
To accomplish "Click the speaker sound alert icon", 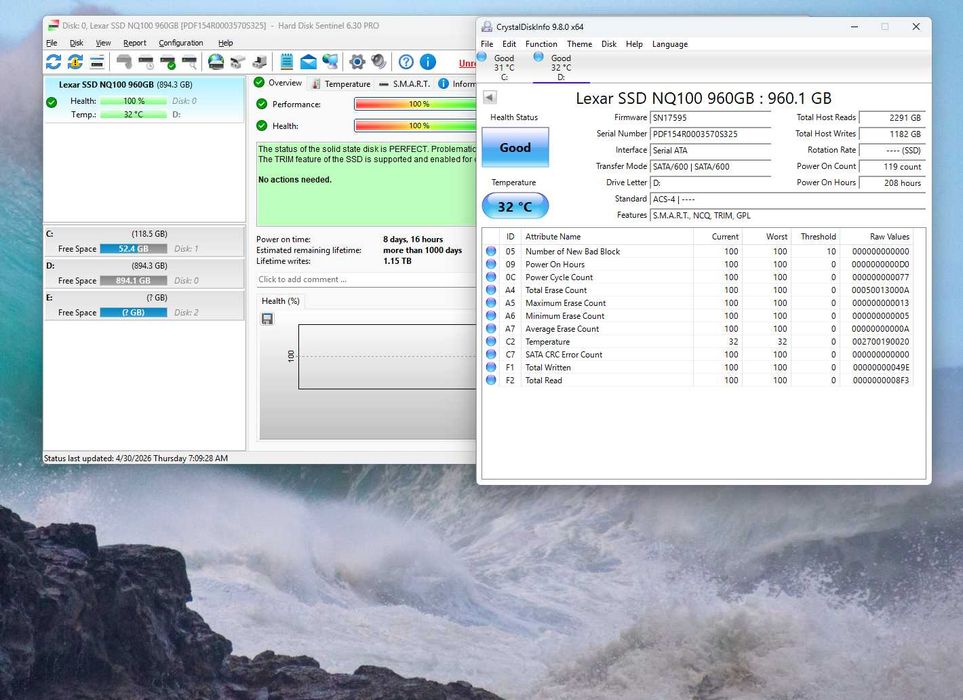I will pyautogui.click(x=379, y=62).
